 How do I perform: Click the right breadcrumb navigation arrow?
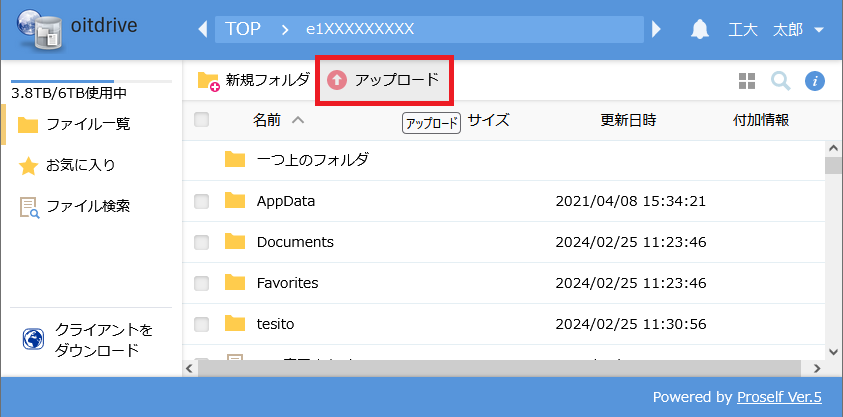[657, 29]
